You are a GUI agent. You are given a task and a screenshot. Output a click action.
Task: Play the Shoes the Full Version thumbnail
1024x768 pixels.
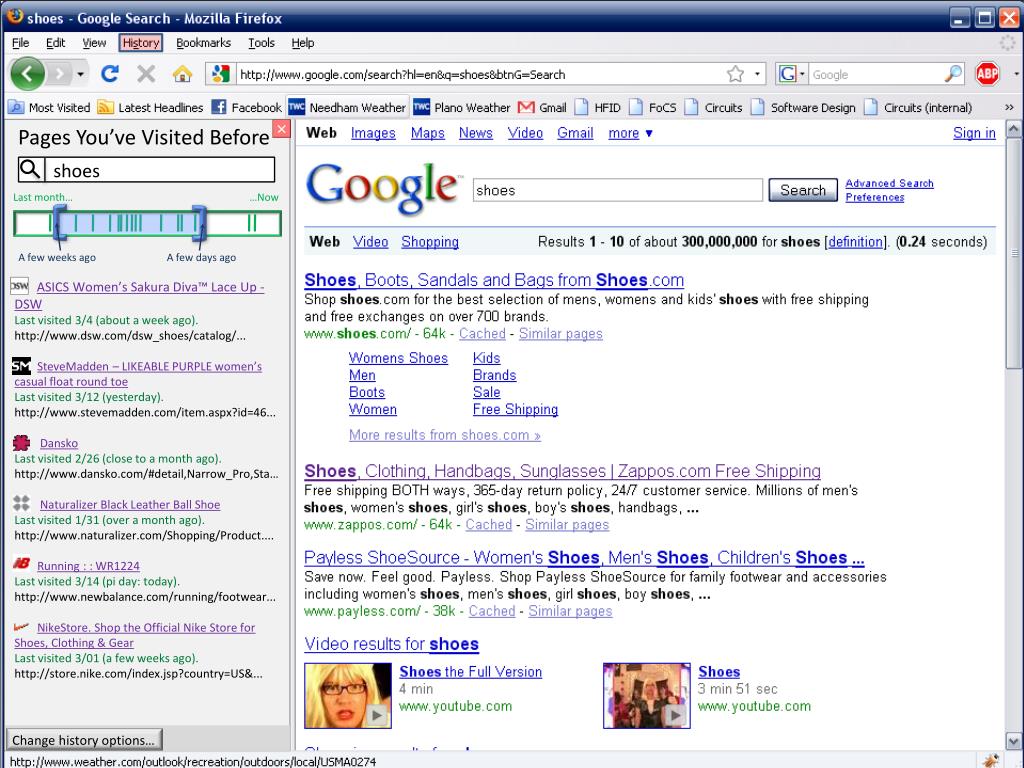pyautogui.click(x=347, y=696)
